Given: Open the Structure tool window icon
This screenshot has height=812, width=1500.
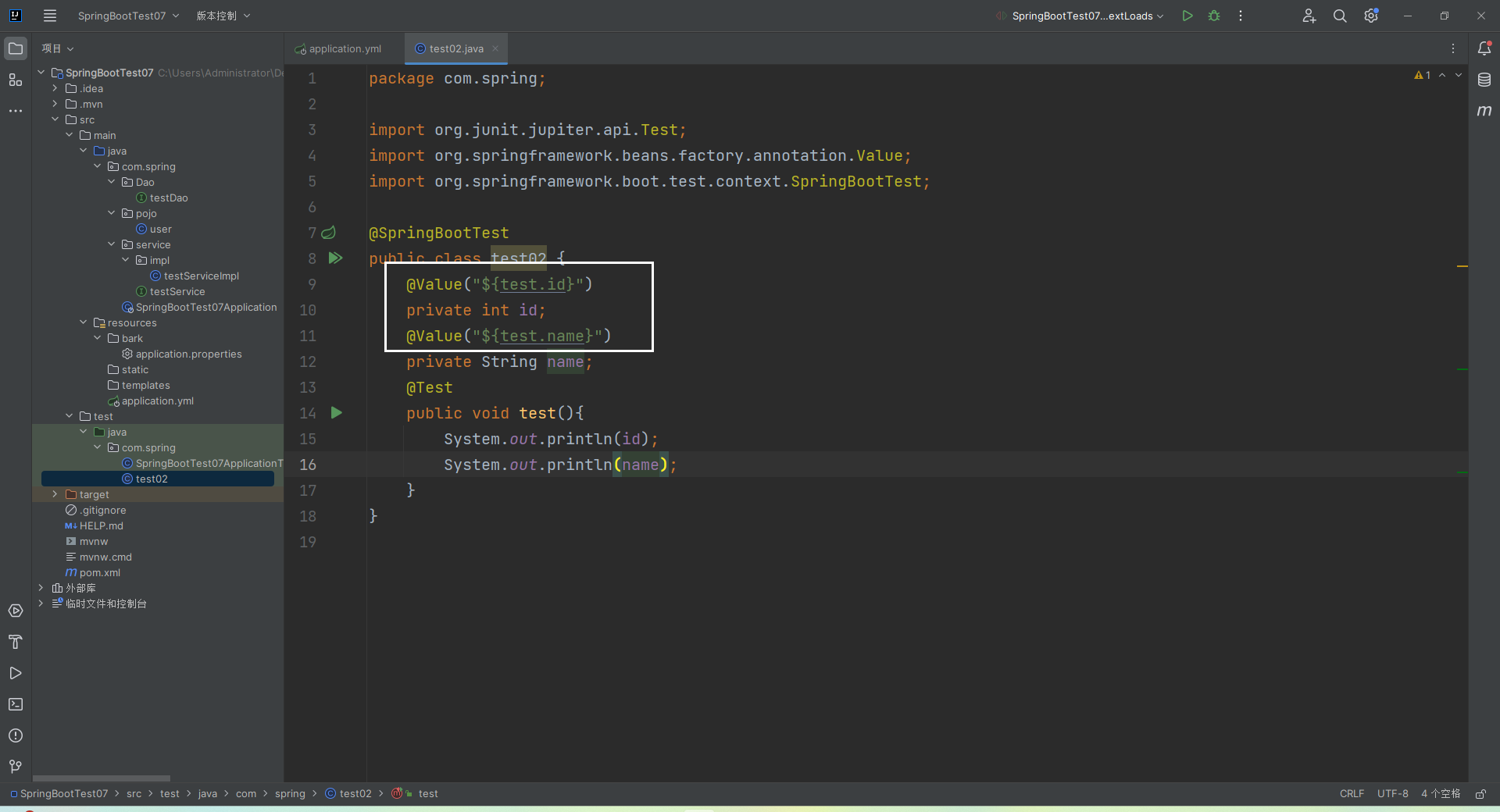Looking at the screenshot, I should [16, 80].
